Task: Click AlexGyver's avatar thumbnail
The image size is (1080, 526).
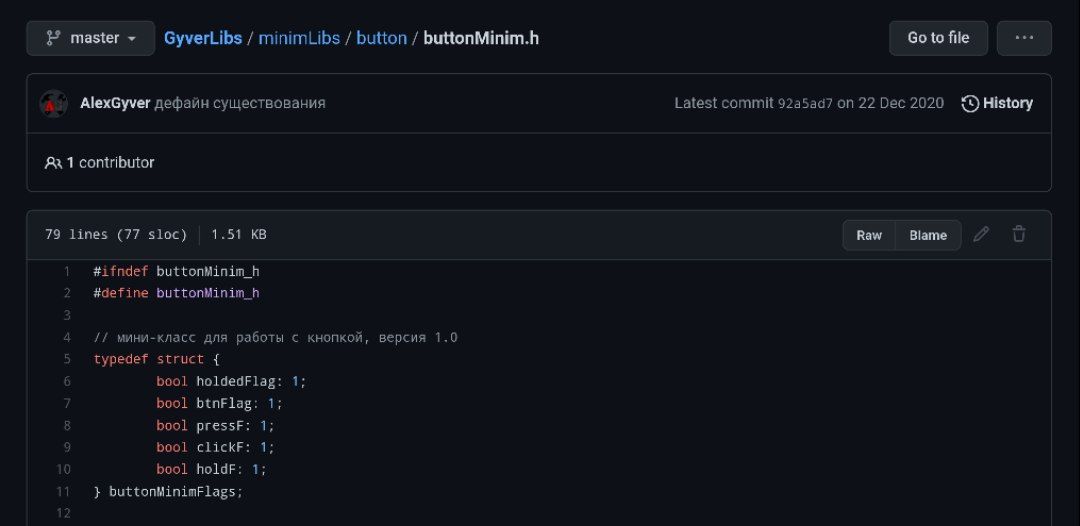Action: (x=54, y=103)
